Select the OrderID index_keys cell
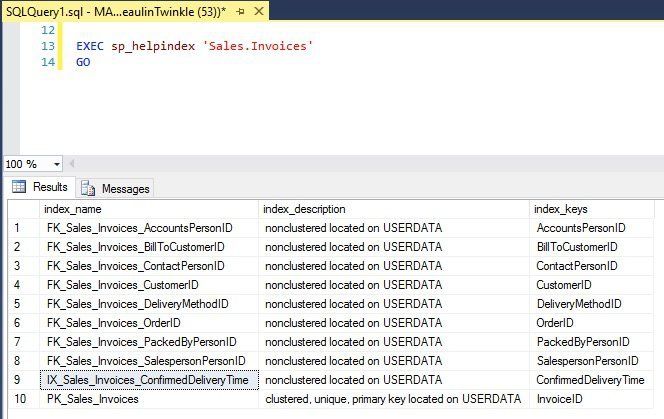Image resolution: width=664 pixels, height=419 pixels. [x=592, y=323]
